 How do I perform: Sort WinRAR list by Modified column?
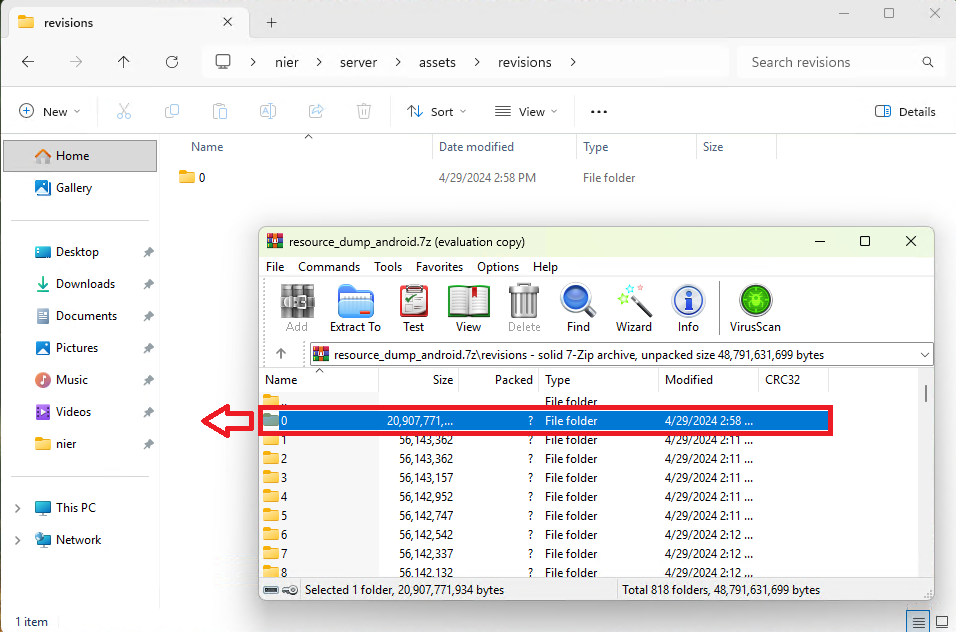point(708,380)
